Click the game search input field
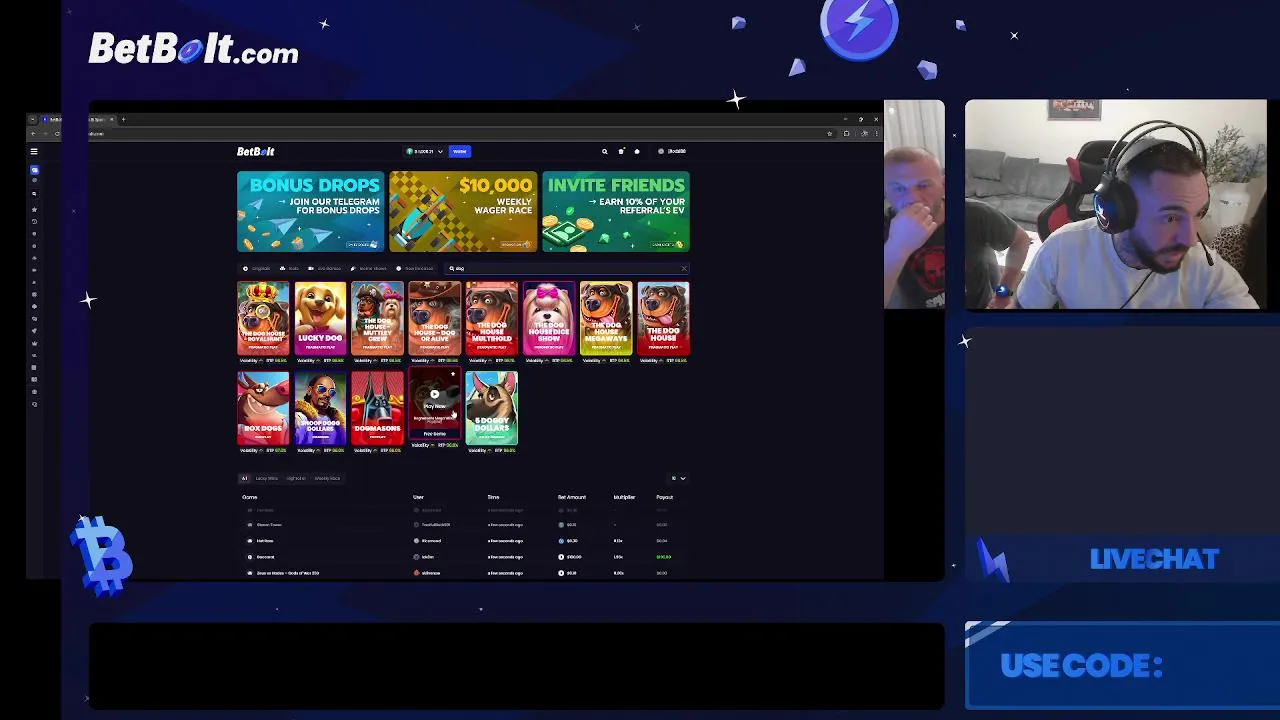1280x720 pixels. (x=565, y=268)
